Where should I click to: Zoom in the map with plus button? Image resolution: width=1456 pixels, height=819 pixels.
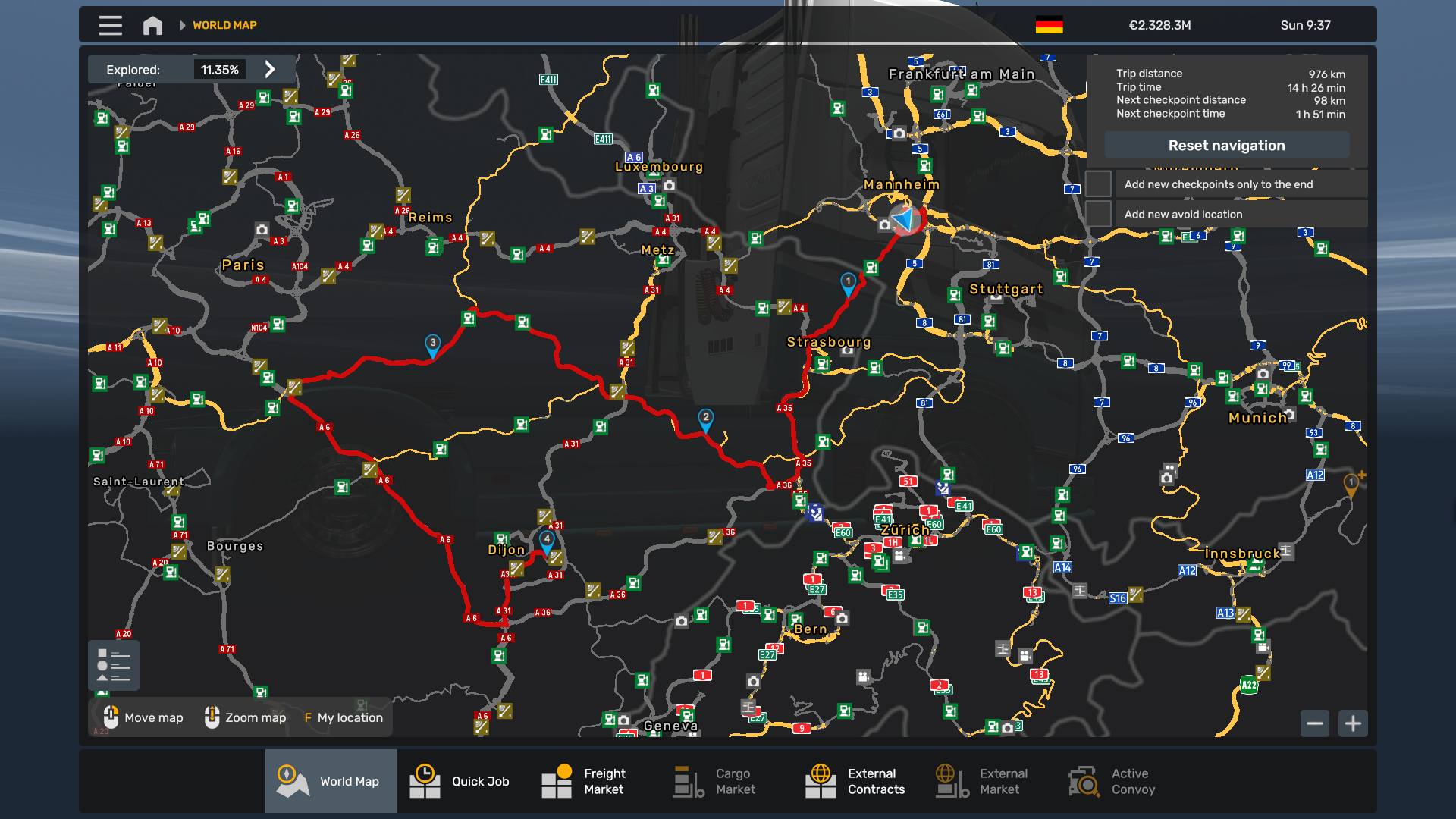click(1353, 723)
